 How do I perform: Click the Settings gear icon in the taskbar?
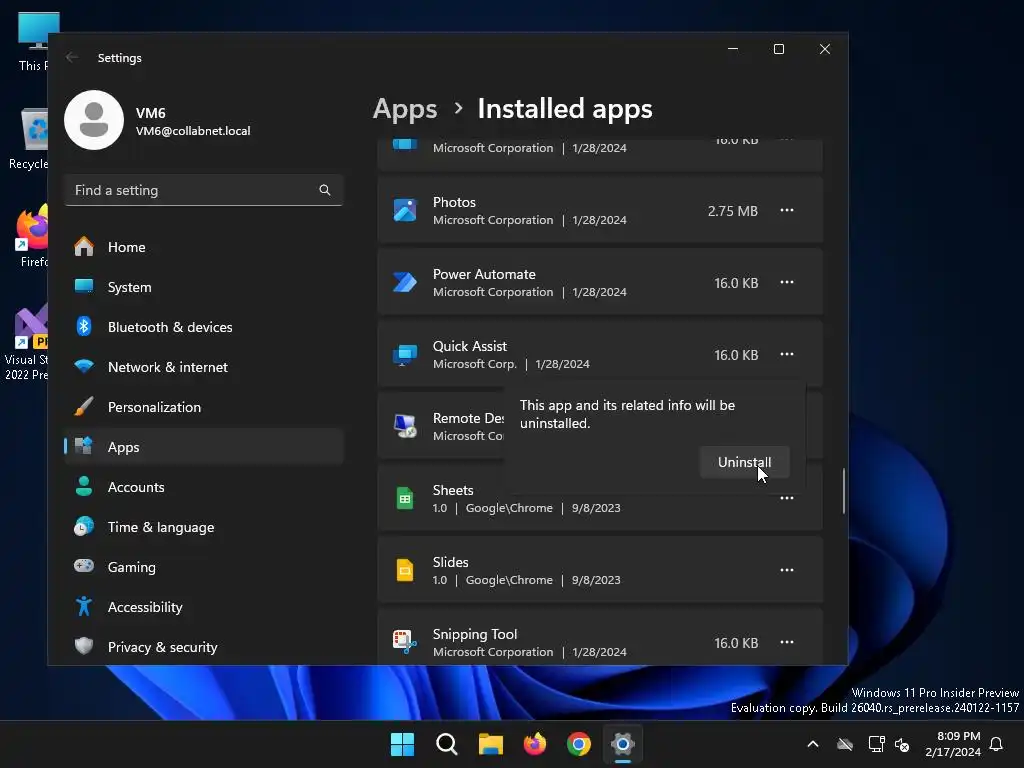tap(623, 744)
